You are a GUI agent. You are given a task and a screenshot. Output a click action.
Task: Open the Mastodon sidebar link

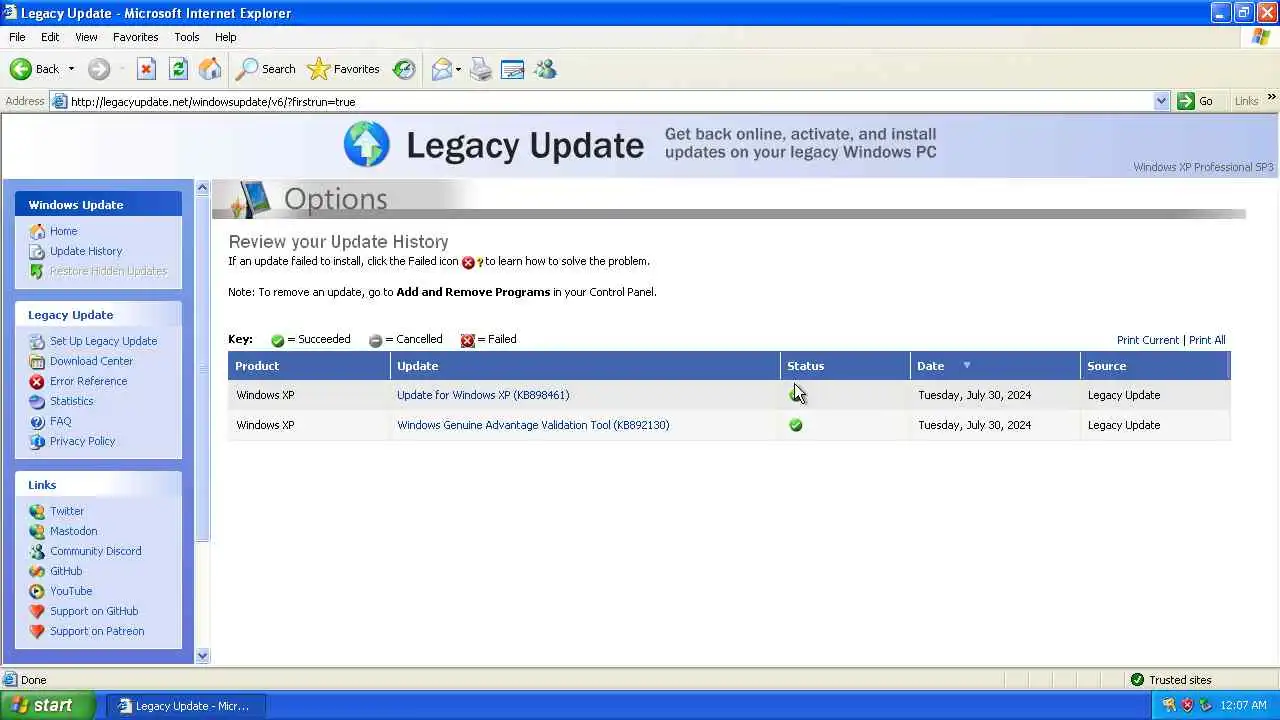[x=74, y=531]
